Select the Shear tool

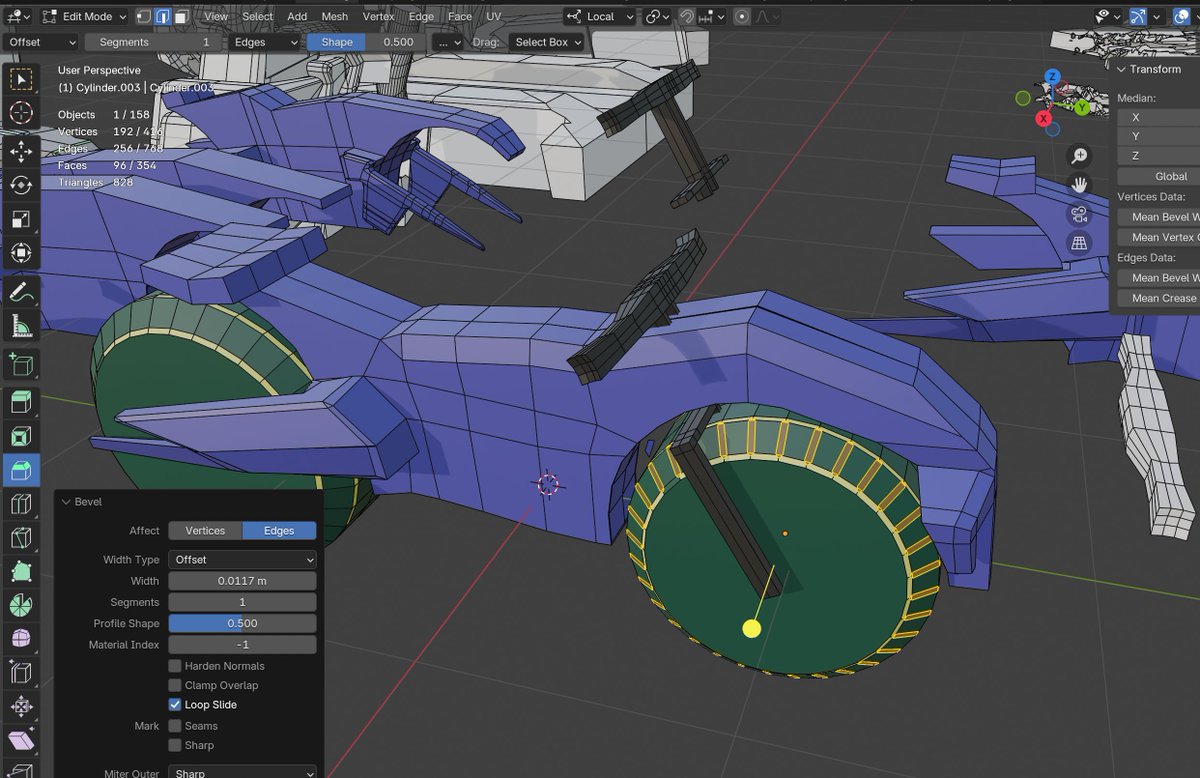click(x=21, y=742)
